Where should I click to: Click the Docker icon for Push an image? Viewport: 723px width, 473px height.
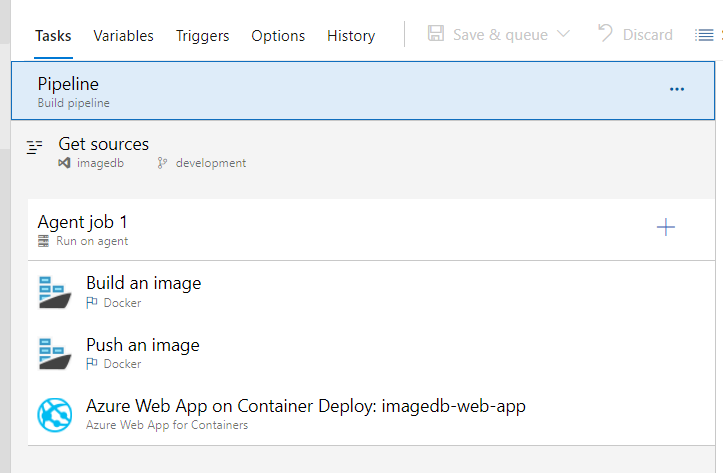(x=54, y=354)
